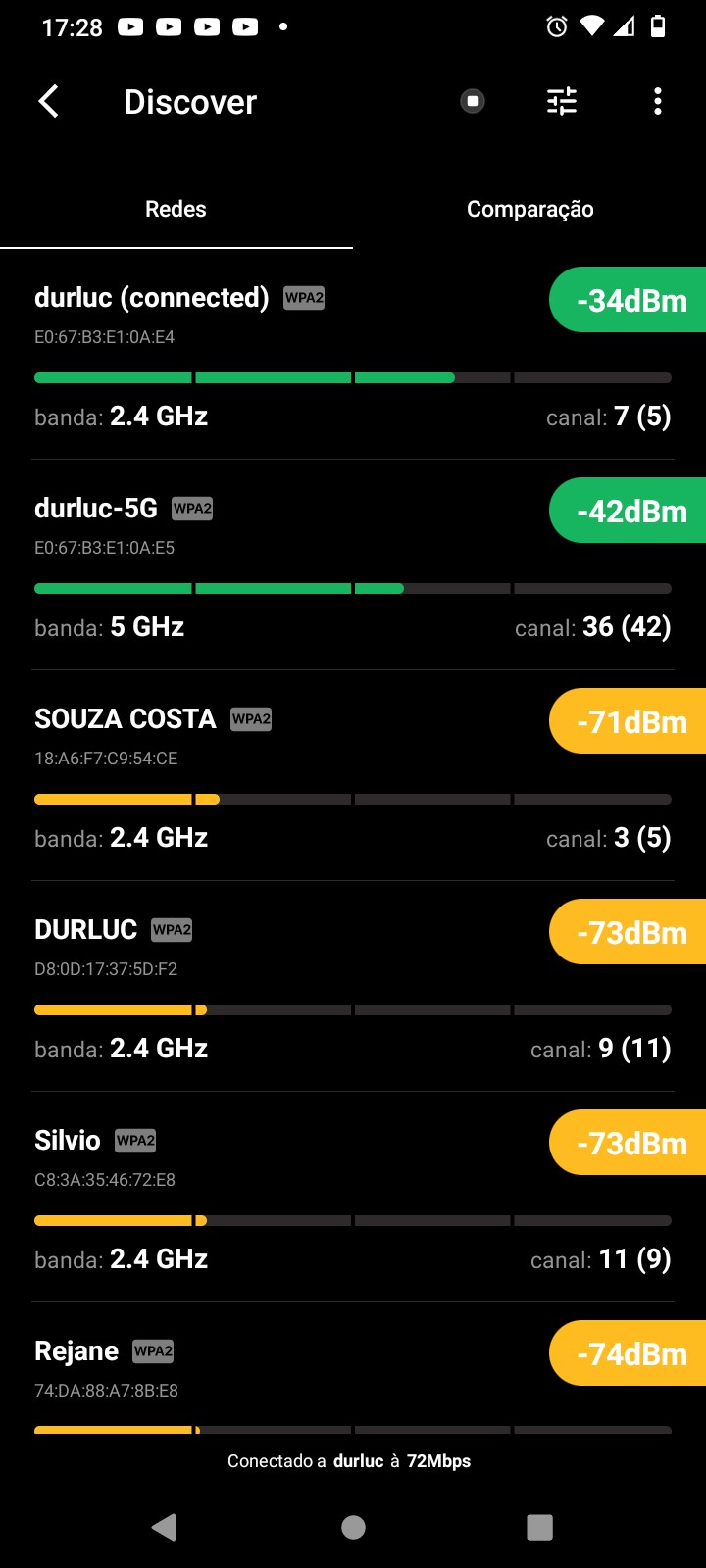Image resolution: width=706 pixels, height=1568 pixels.
Task: Tap the back arrow icon
Action: tap(48, 101)
